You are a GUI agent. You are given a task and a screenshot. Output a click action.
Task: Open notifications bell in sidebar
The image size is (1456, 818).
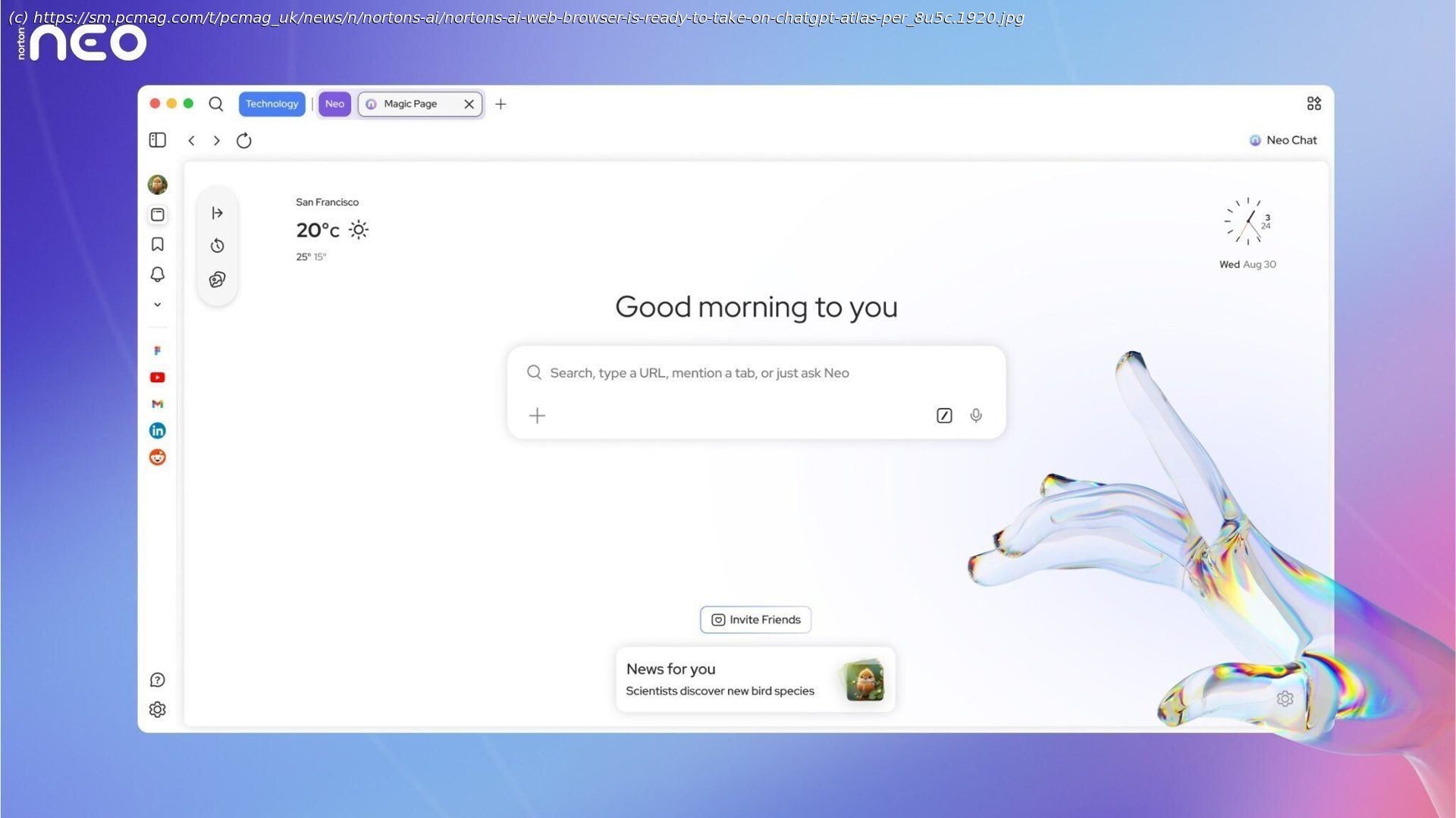coord(157,274)
